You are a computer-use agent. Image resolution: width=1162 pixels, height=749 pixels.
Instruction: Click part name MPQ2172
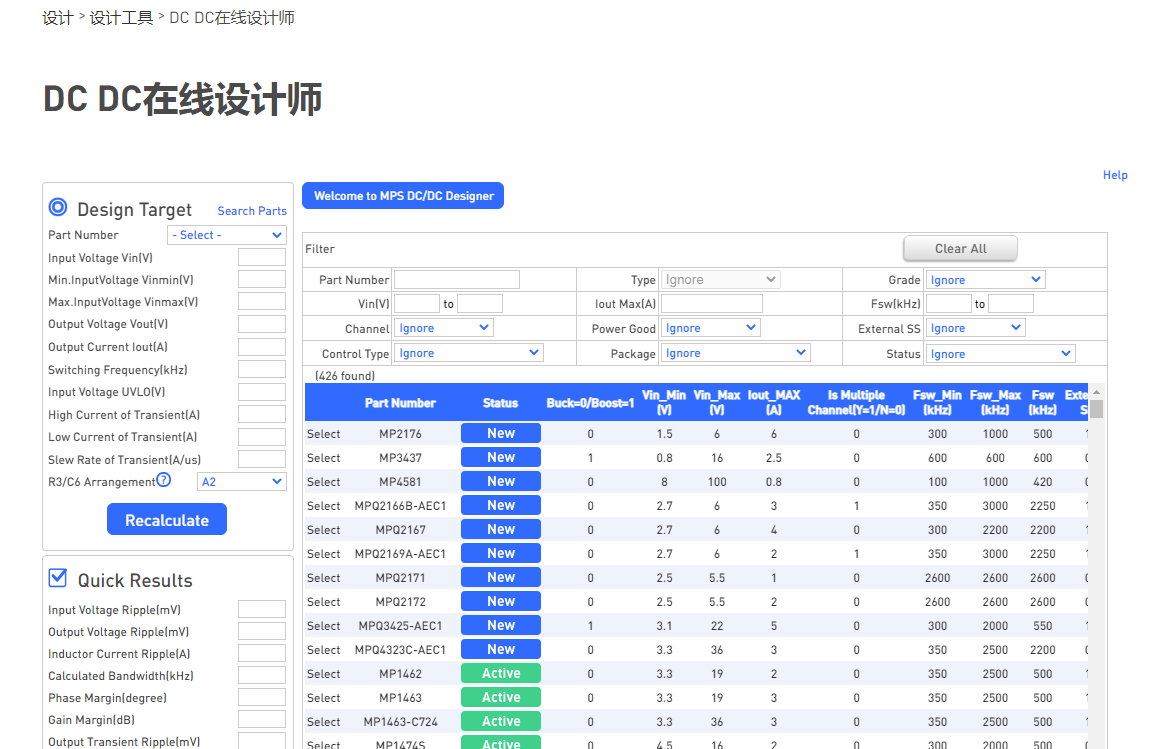(x=400, y=602)
